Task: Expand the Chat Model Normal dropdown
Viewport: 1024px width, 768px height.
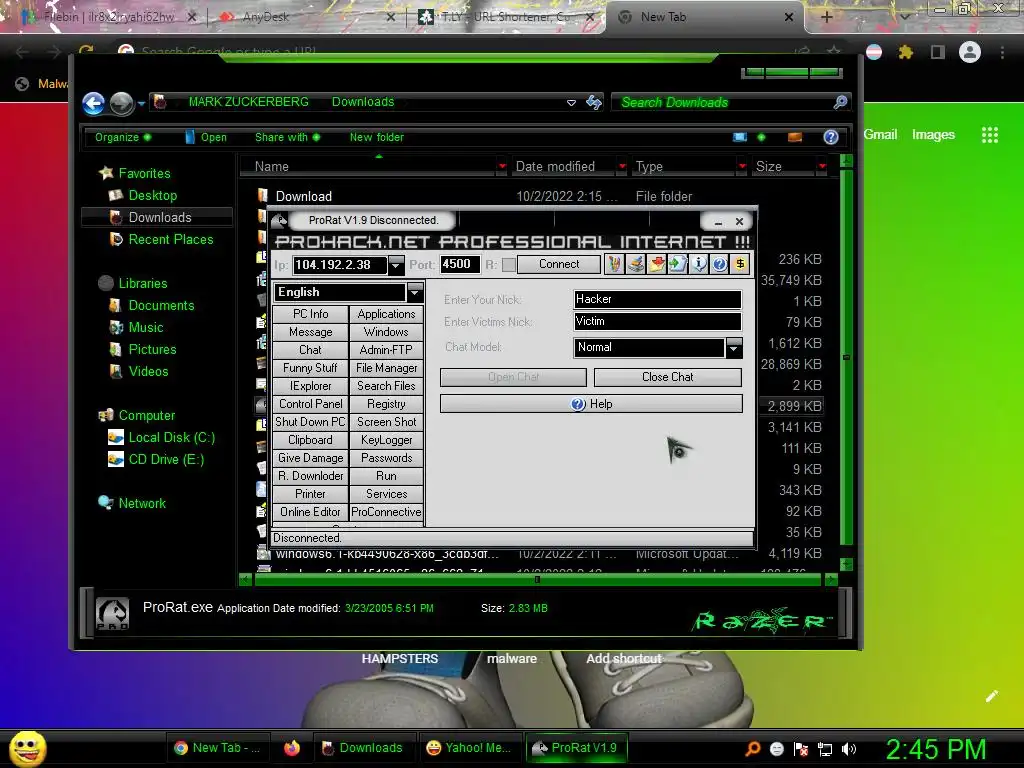Action: pyautogui.click(x=734, y=347)
